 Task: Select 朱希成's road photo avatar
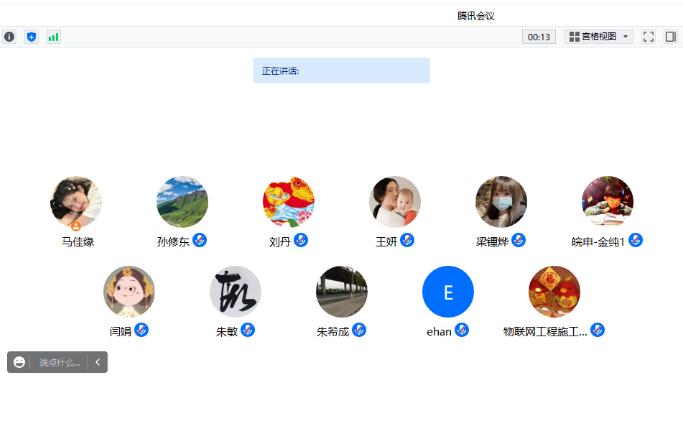pos(342,292)
